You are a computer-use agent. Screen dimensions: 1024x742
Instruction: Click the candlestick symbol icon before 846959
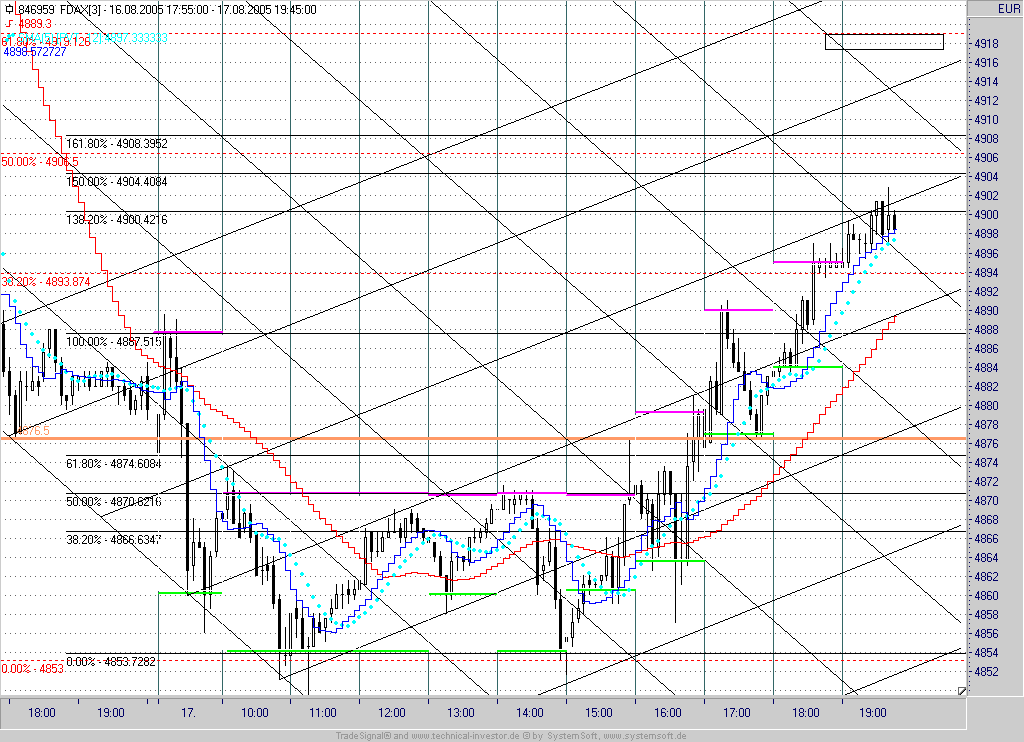(8, 10)
